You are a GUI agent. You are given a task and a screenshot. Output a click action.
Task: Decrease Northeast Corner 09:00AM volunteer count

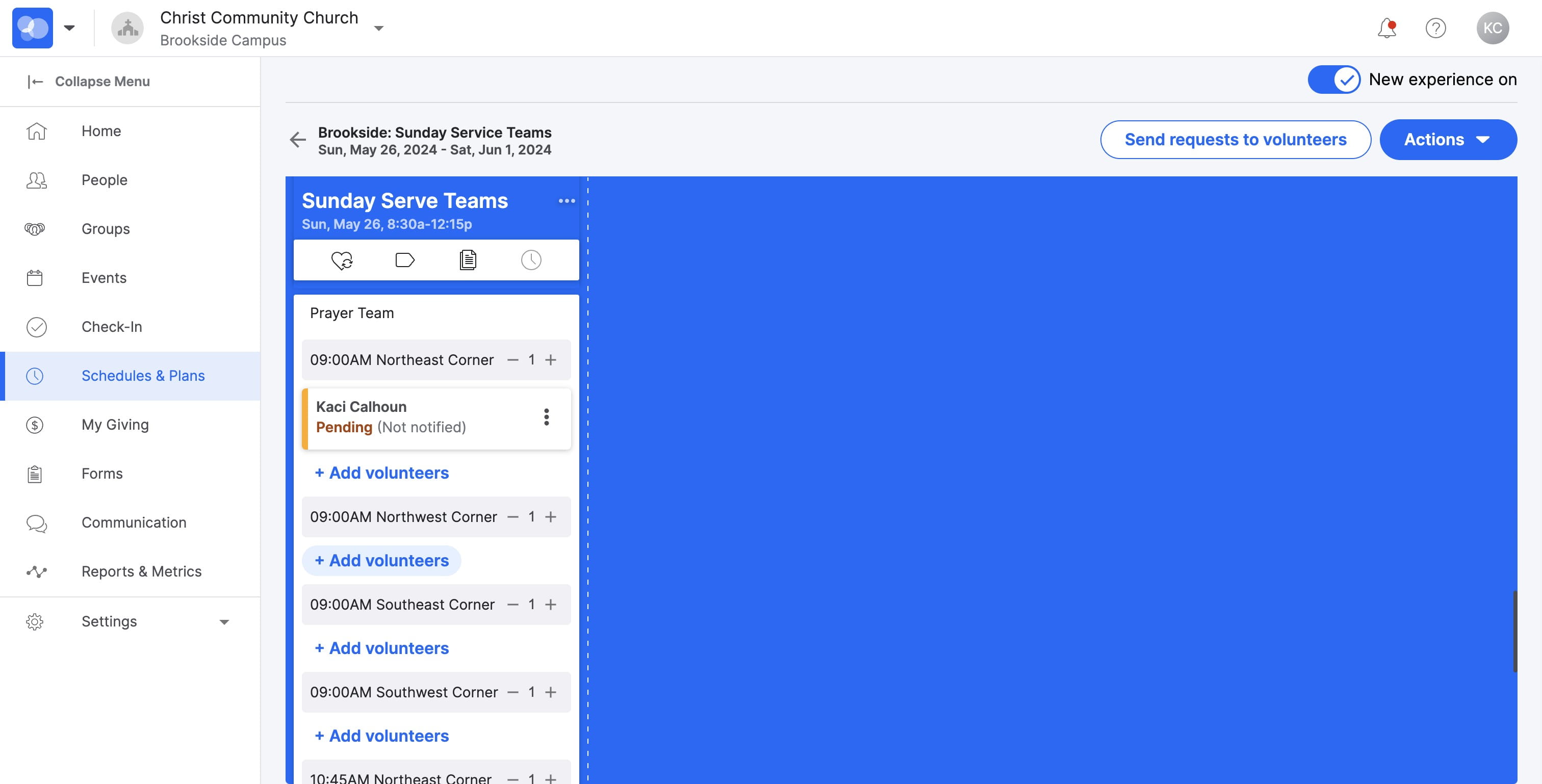coord(512,360)
